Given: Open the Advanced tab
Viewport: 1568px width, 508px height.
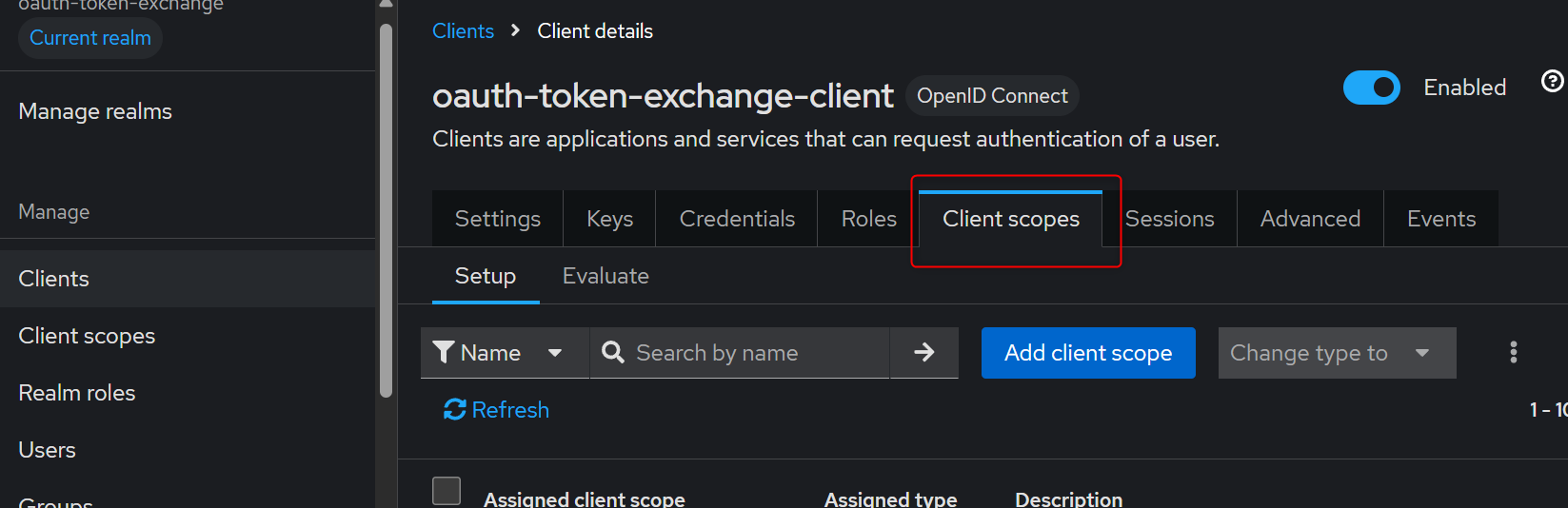Looking at the screenshot, I should tap(1310, 219).
